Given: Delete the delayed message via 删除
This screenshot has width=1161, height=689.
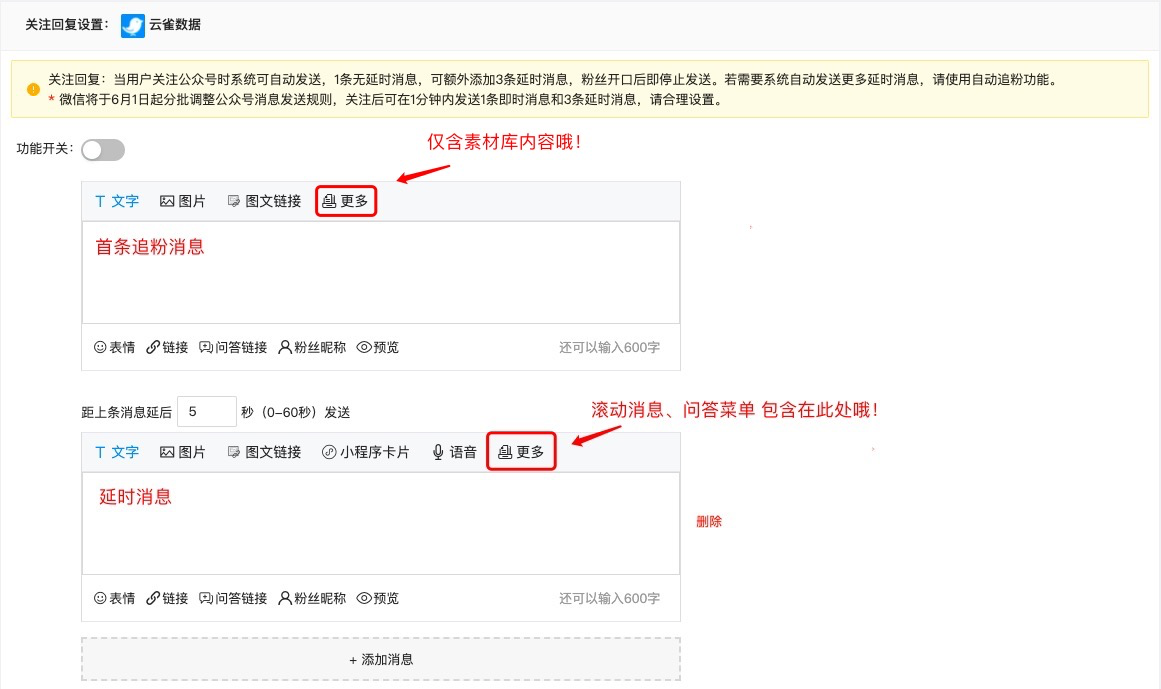Looking at the screenshot, I should [x=709, y=522].
